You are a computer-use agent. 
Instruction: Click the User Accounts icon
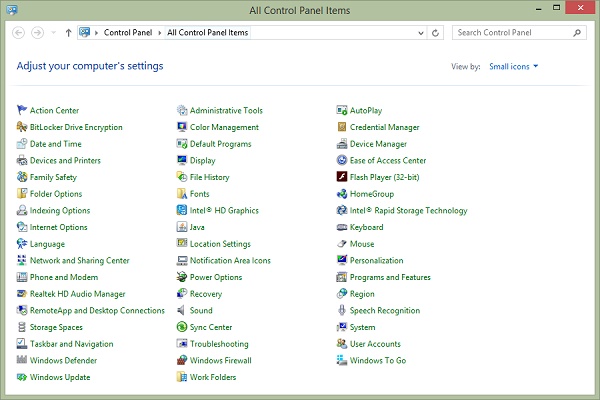(342, 344)
